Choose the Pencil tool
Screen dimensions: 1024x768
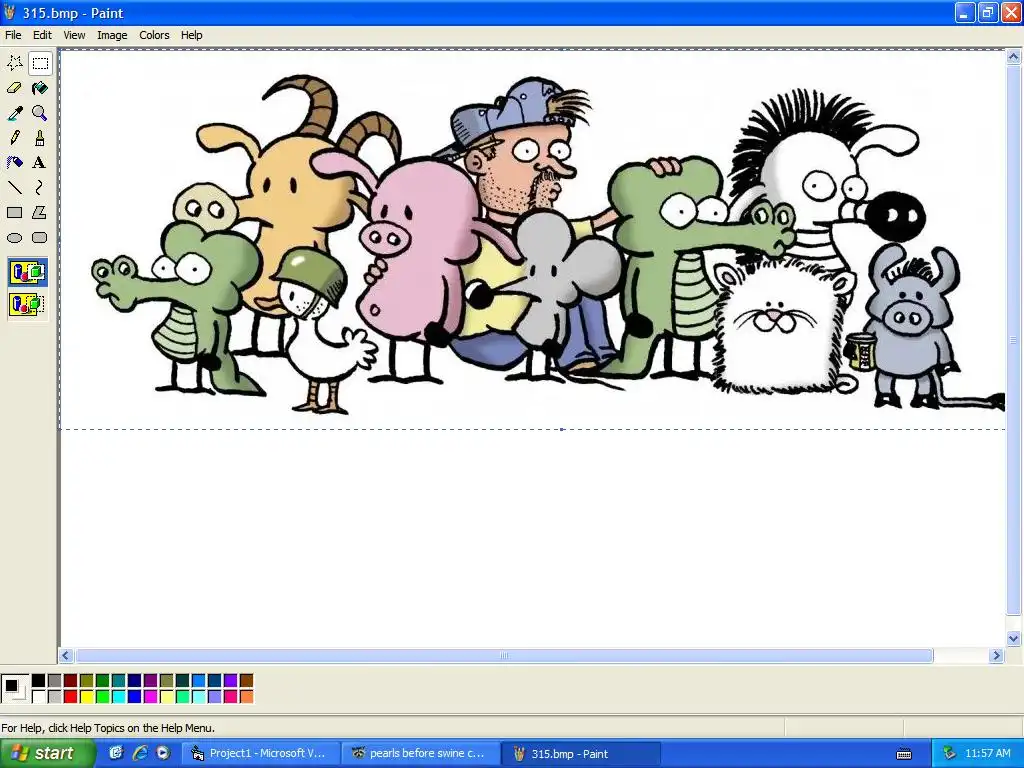click(x=14, y=138)
